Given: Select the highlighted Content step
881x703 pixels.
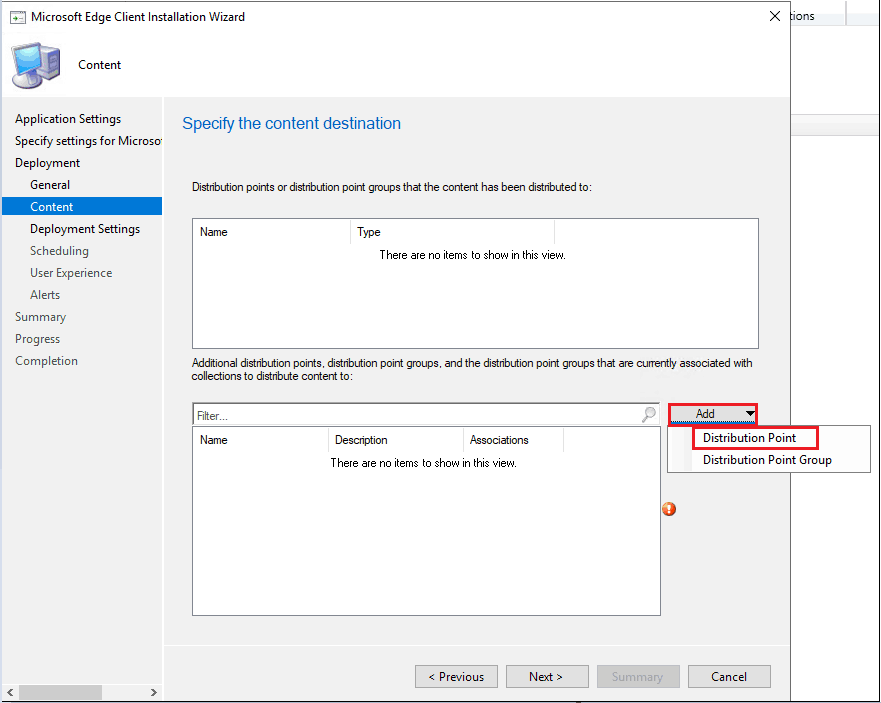Looking at the screenshot, I should pos(82,206).
